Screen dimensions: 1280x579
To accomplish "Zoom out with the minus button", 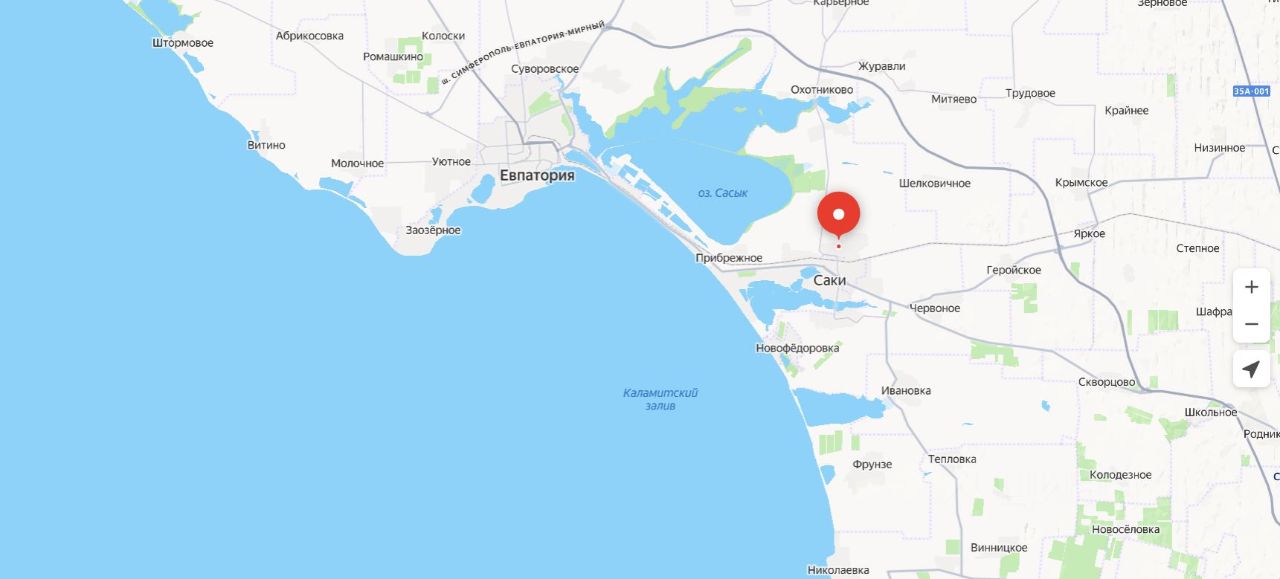I will pos(1251,324).
